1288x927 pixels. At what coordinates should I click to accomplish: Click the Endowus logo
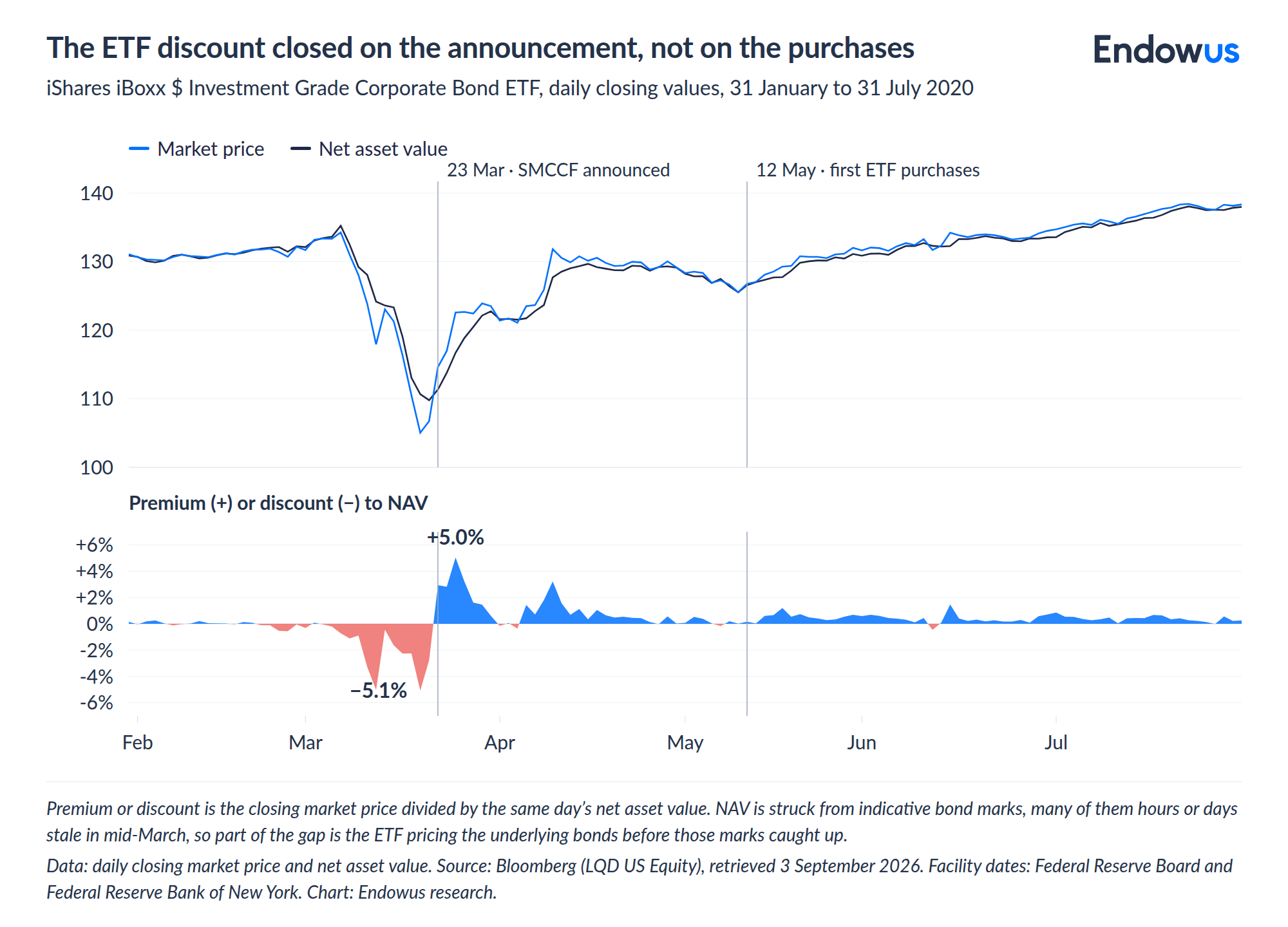[x=1166, y=50]
